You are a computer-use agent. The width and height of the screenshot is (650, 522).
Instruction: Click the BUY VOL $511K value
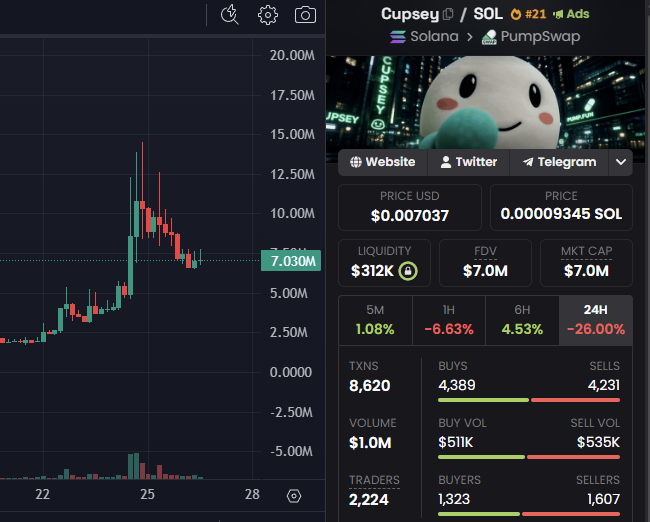coord(456,442)
